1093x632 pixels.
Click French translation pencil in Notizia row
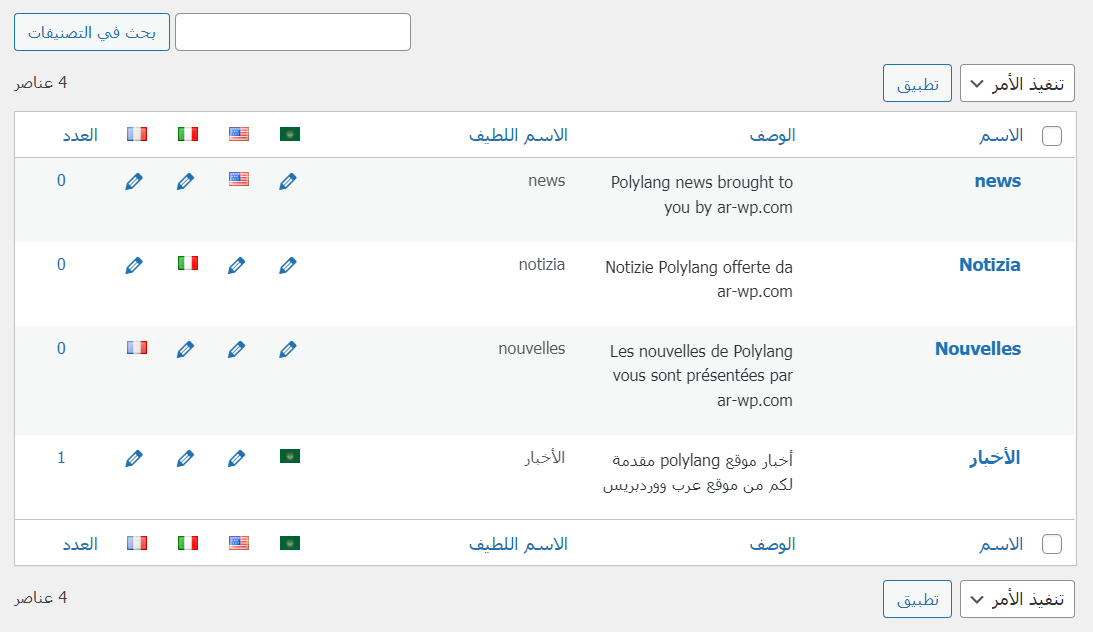pyautogui.click(x=134, y=265)
